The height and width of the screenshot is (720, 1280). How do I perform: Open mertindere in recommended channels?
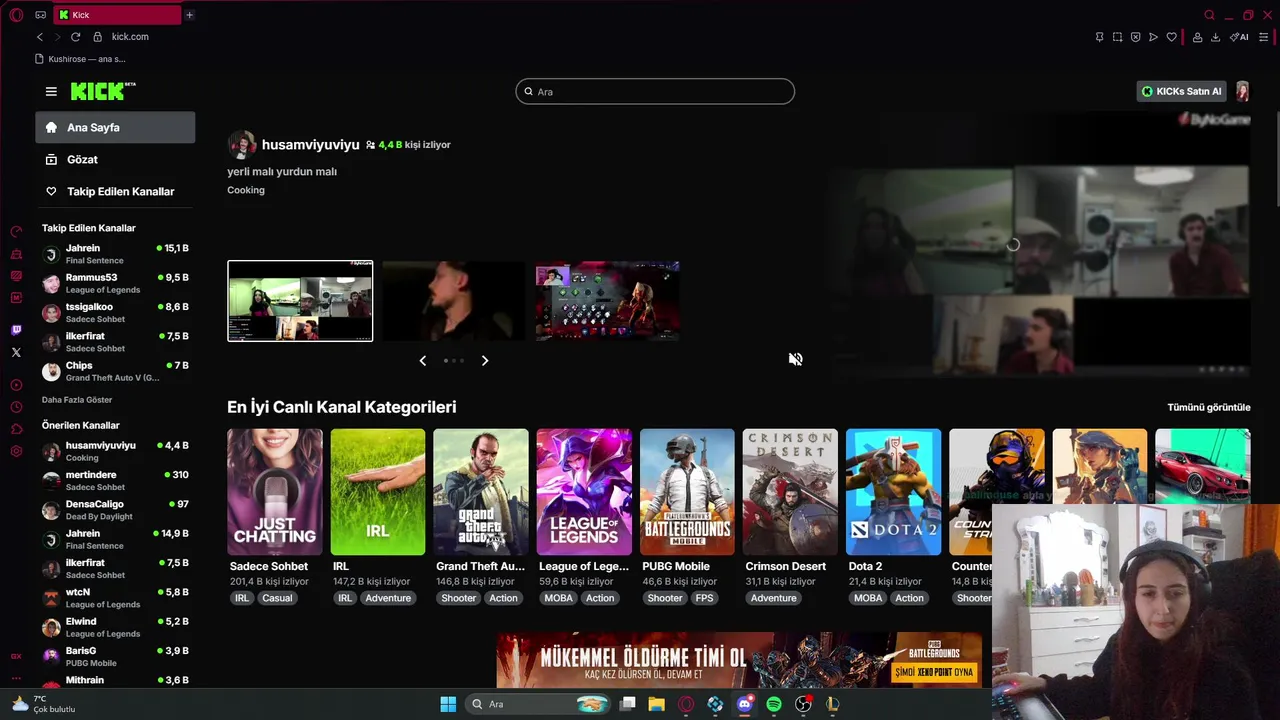[115, 481]
